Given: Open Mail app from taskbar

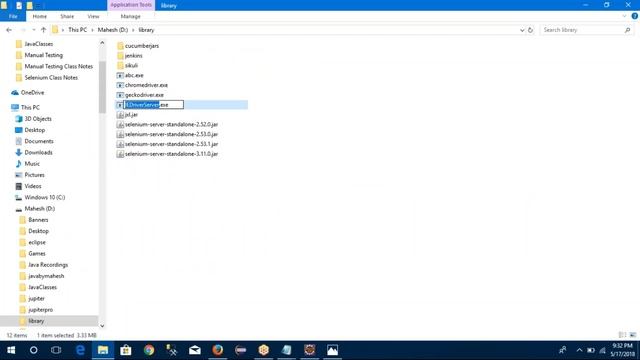Looking at the screenshot, I should pos(195,350).
